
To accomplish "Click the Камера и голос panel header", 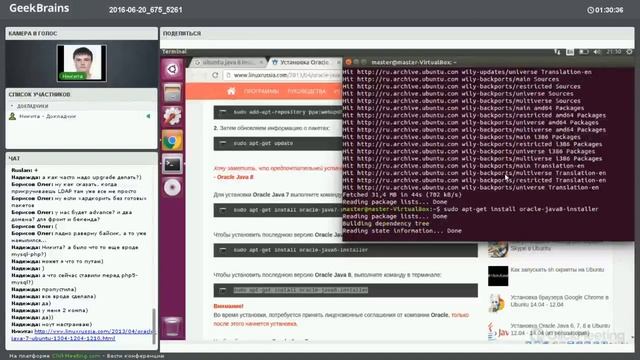I will 81,33.
